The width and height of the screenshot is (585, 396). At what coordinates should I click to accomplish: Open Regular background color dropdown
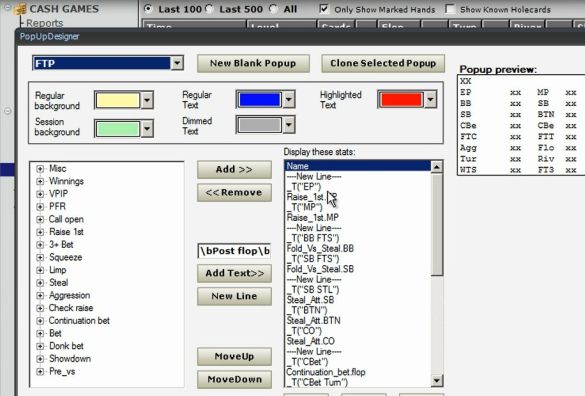[147, 100]
